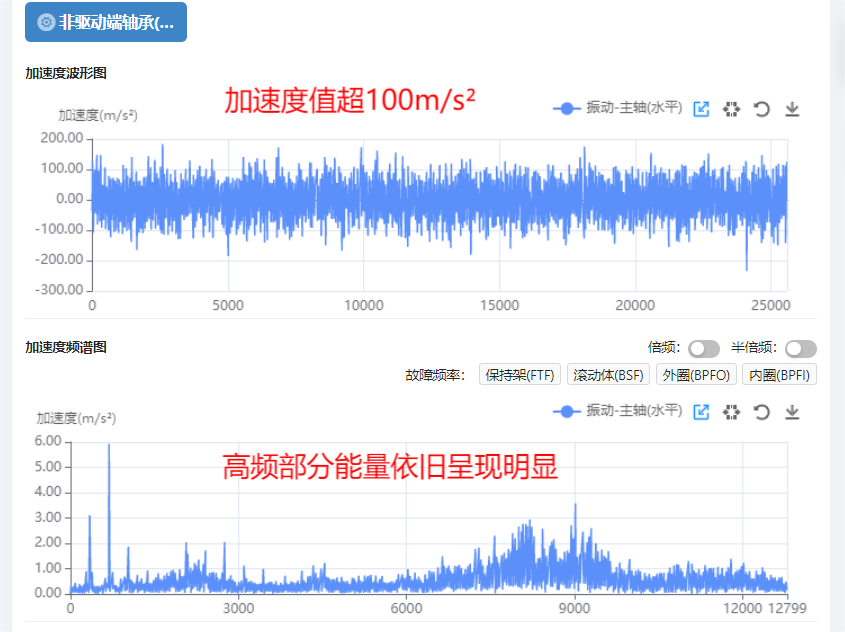Download the acceleration waveform chart image
The width and height of the screenshot is (845, 632).
[792, 109]
